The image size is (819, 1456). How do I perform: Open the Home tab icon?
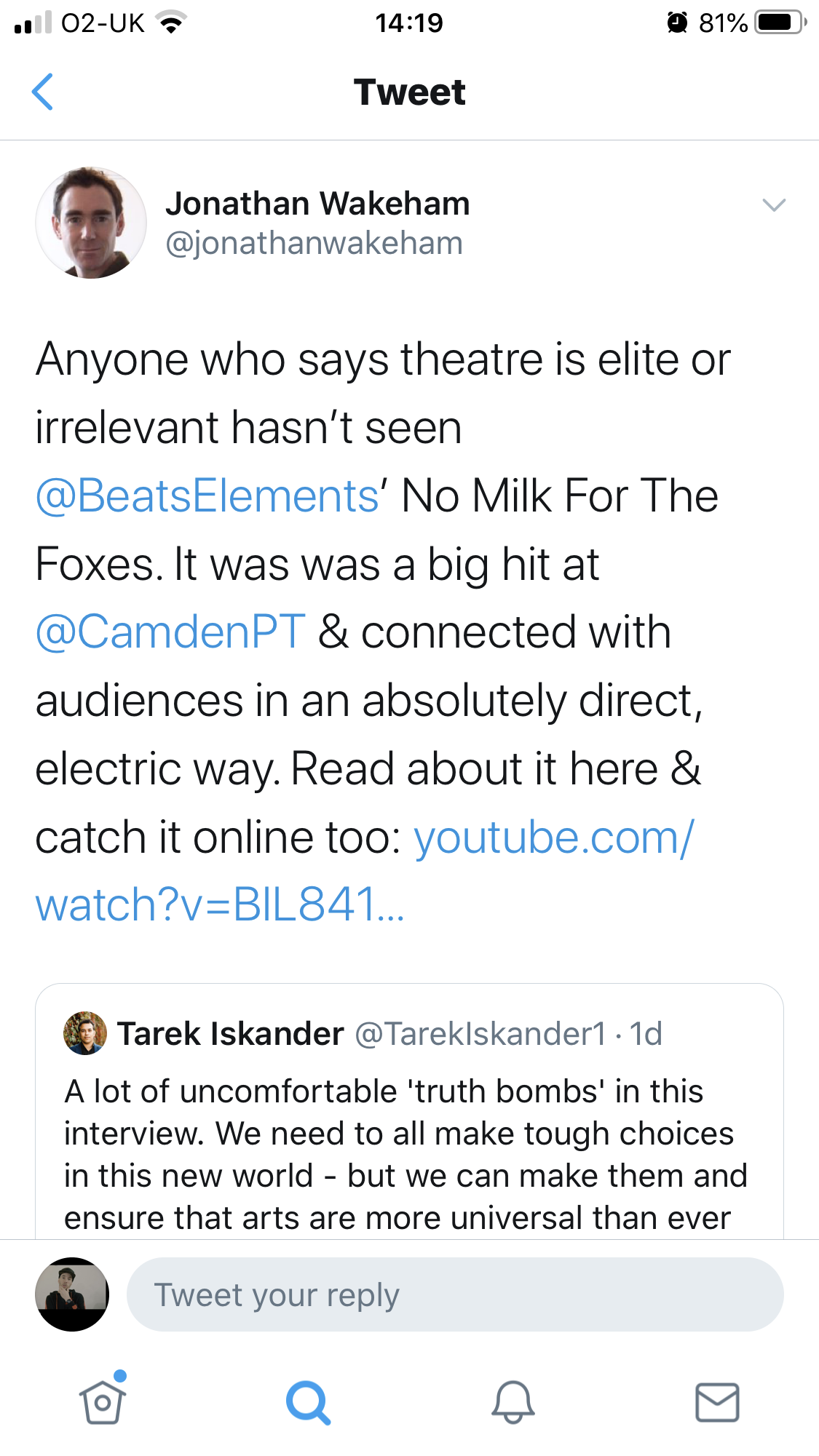103,1401
